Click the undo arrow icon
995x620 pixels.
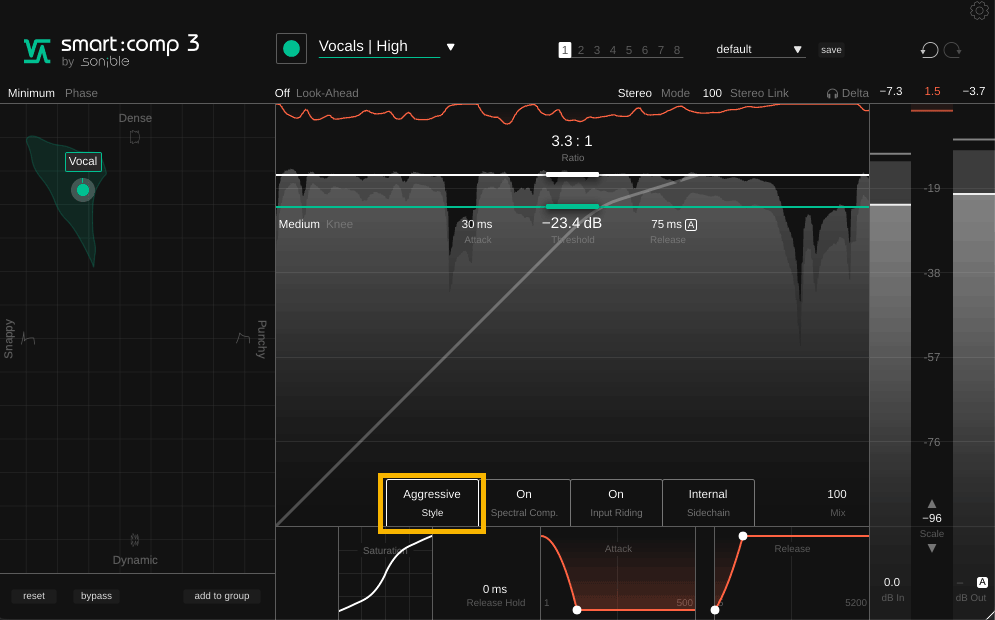tap(929, 50)
